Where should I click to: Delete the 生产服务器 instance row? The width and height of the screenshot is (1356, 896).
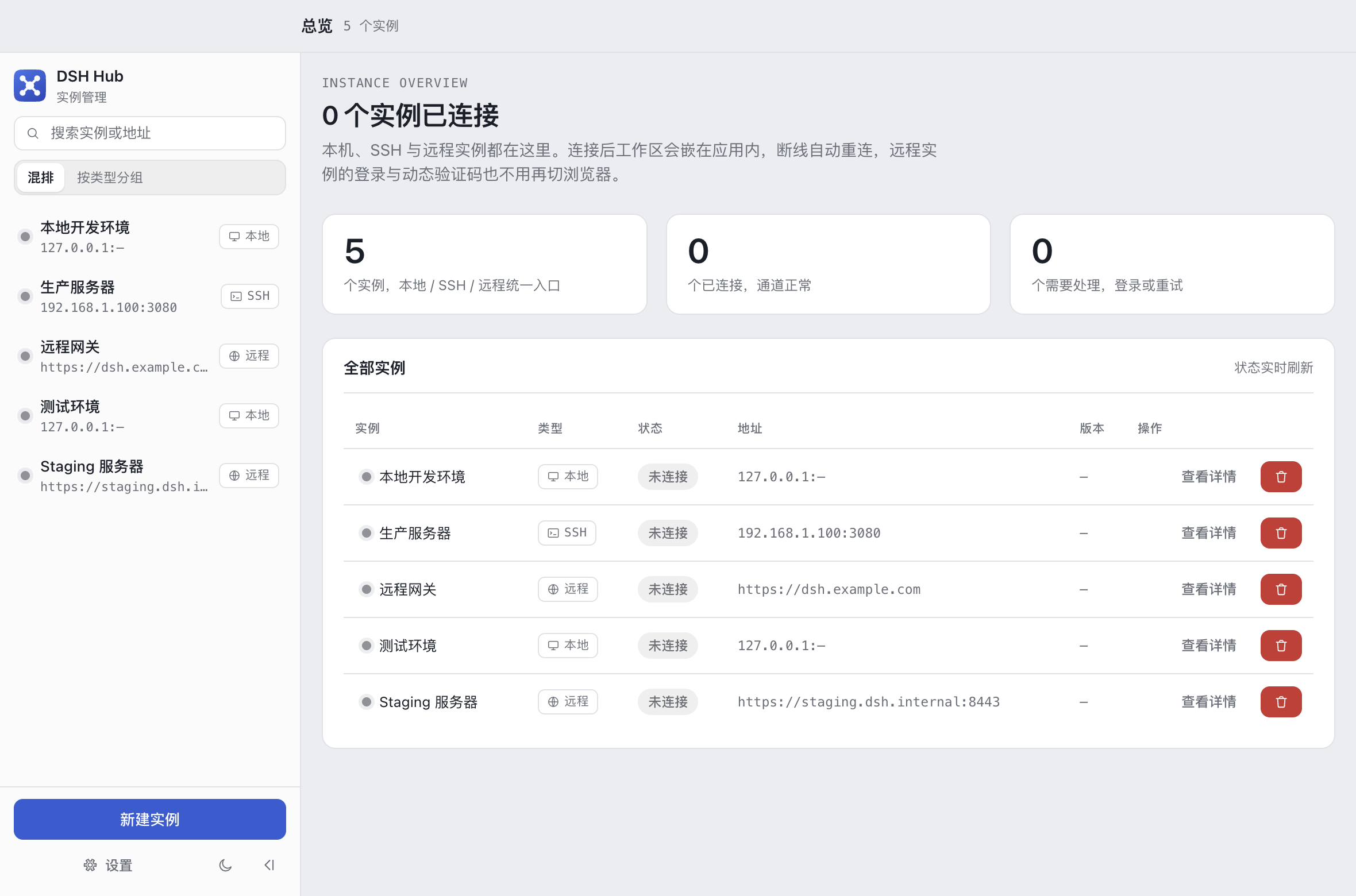[x=1281, y=533]
